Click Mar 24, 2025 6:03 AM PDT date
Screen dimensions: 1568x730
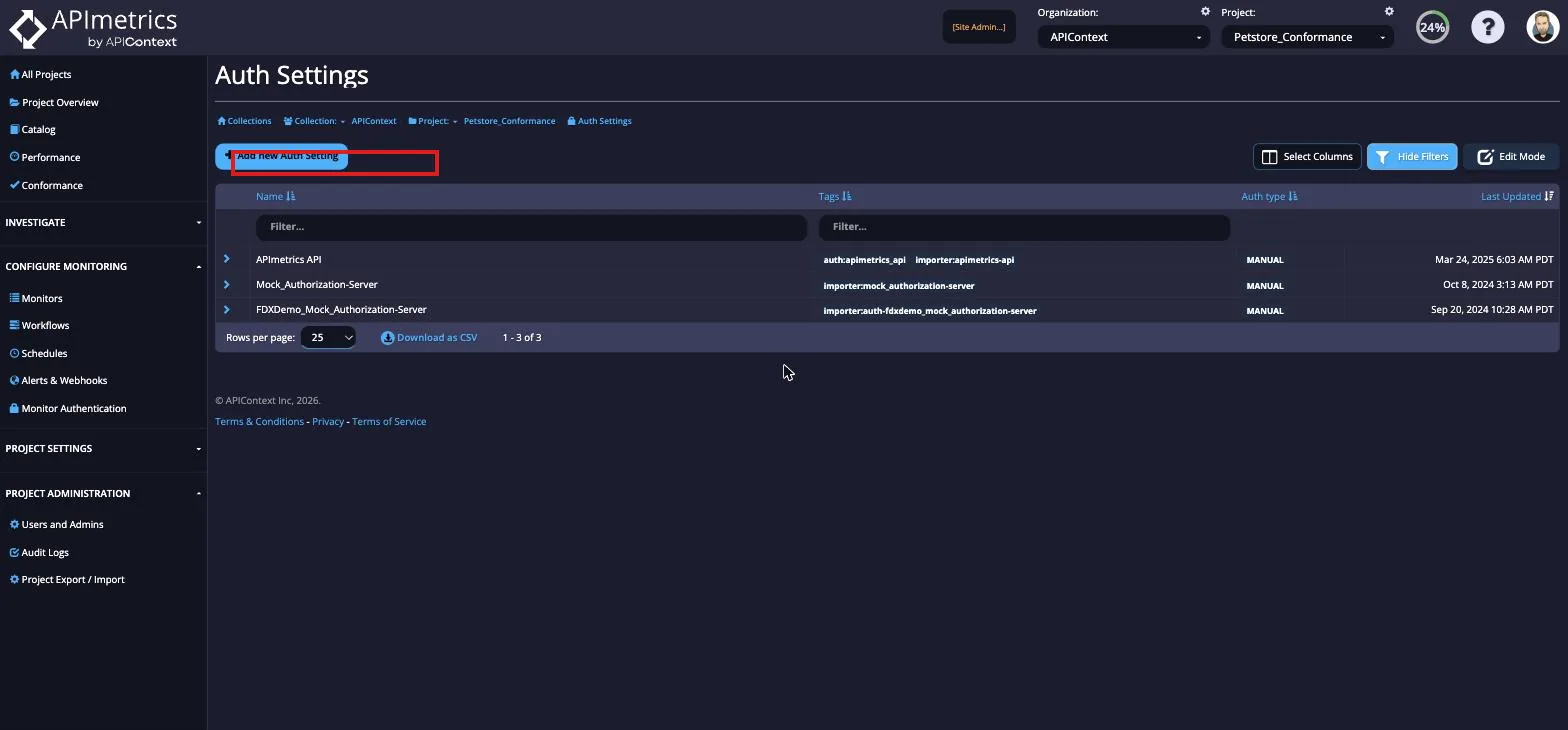(x=1494, y=259)
